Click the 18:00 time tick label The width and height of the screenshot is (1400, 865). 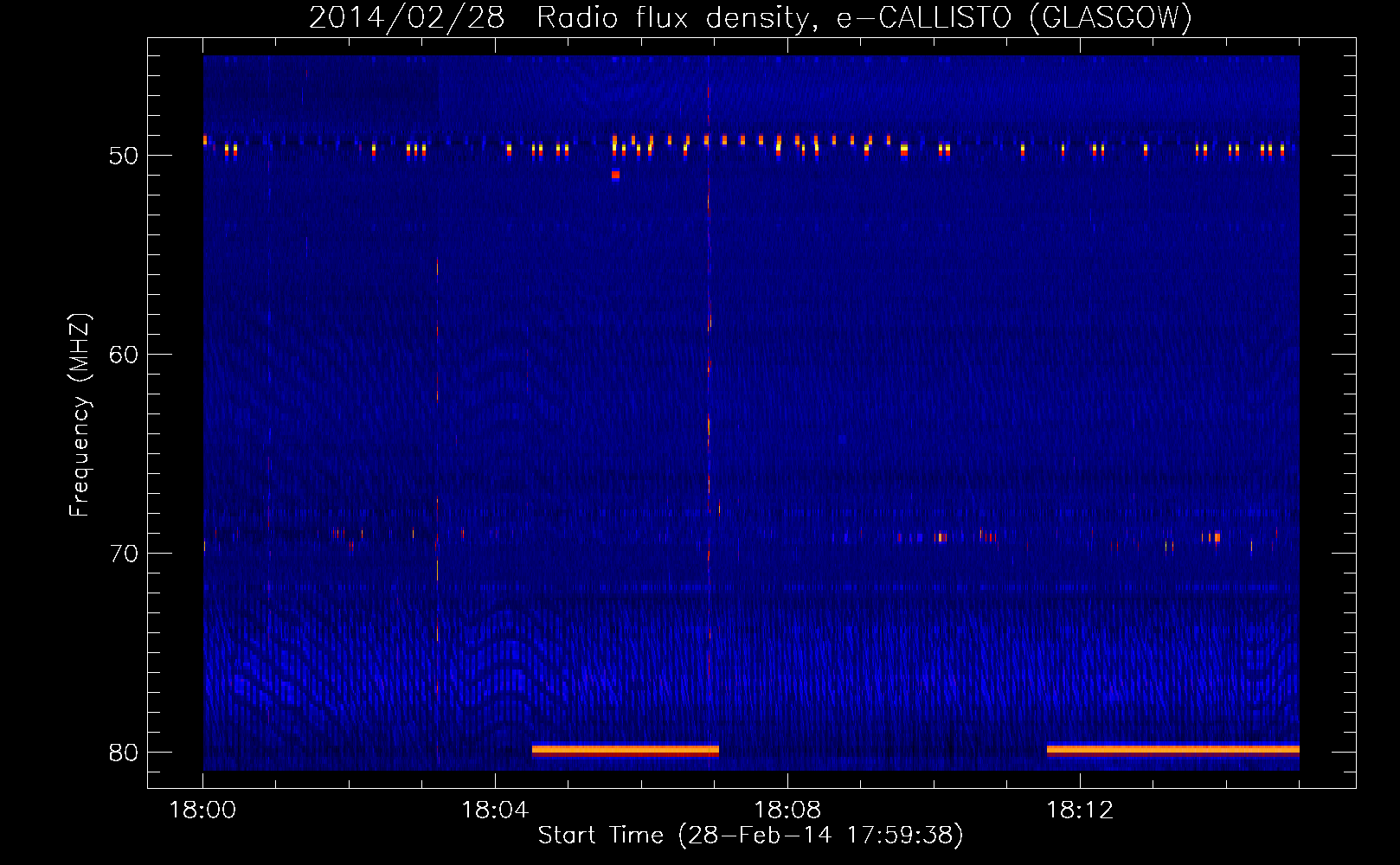202,811
